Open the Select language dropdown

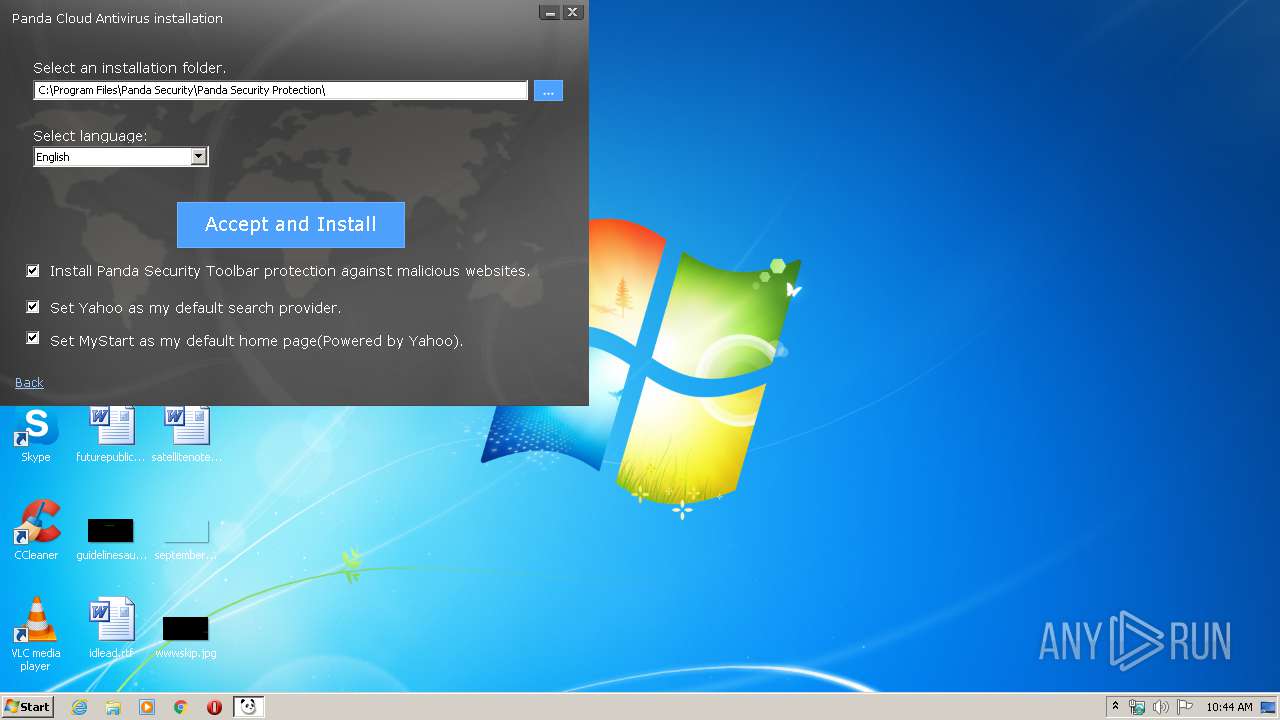(x=121, y=157)
